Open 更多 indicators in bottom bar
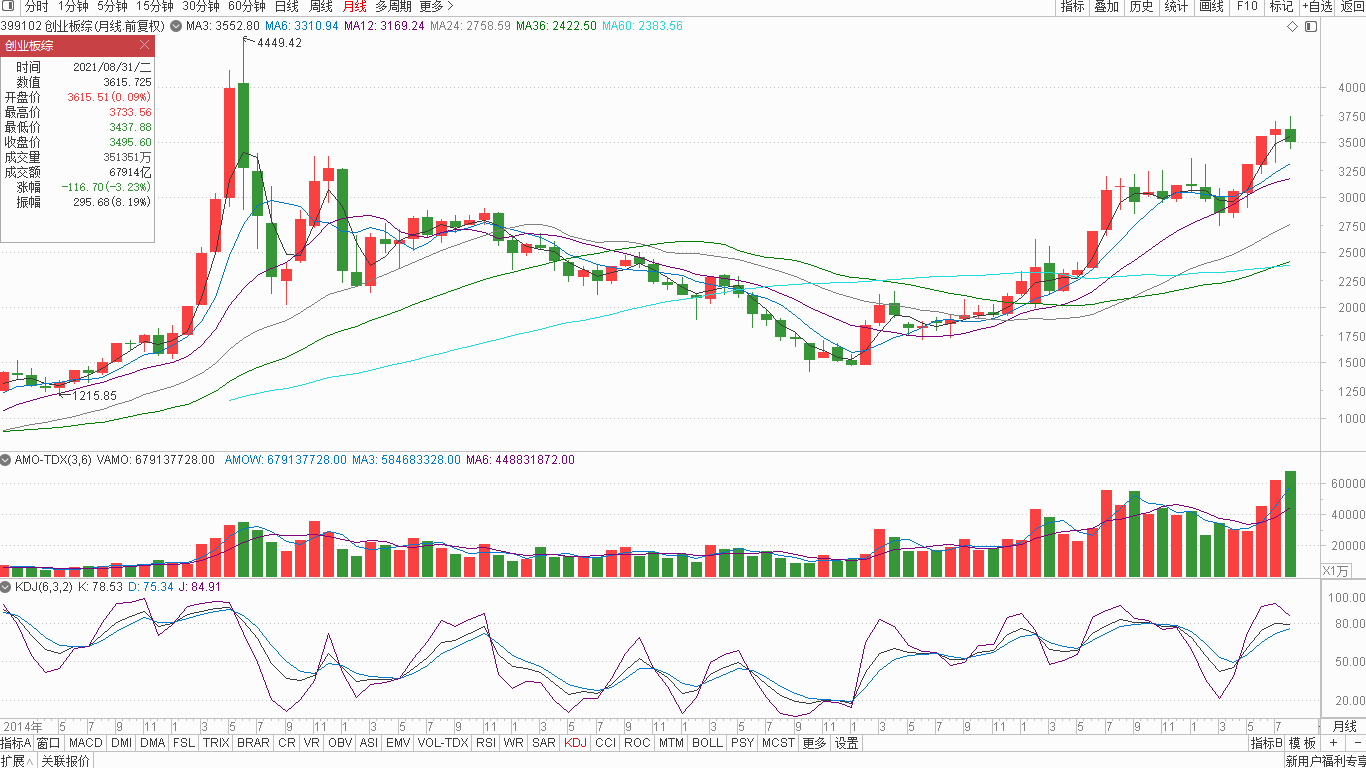Screen dimensions: 1366x768 [x=814, y=743]
